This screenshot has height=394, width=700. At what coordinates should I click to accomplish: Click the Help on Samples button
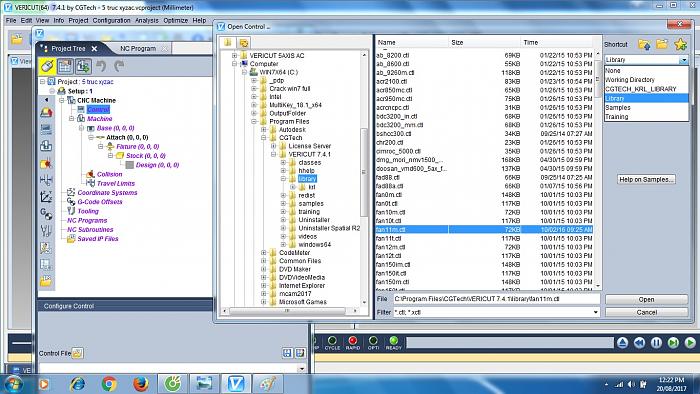click(646, 179)
